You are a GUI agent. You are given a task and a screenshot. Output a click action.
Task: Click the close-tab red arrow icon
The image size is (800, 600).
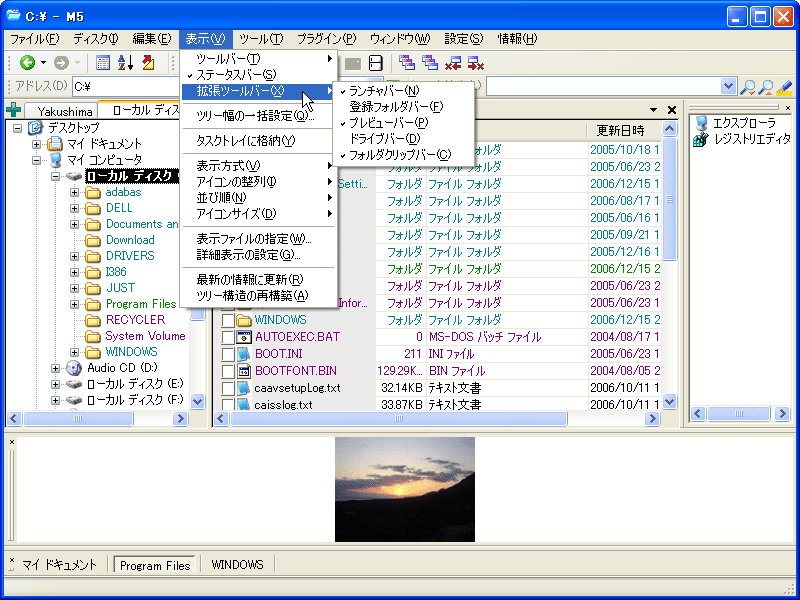click(453, 63)
